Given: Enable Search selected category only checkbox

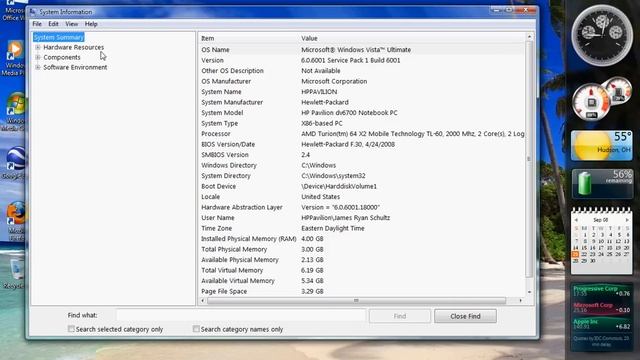Looking at the screenshot, I should 71,329.
